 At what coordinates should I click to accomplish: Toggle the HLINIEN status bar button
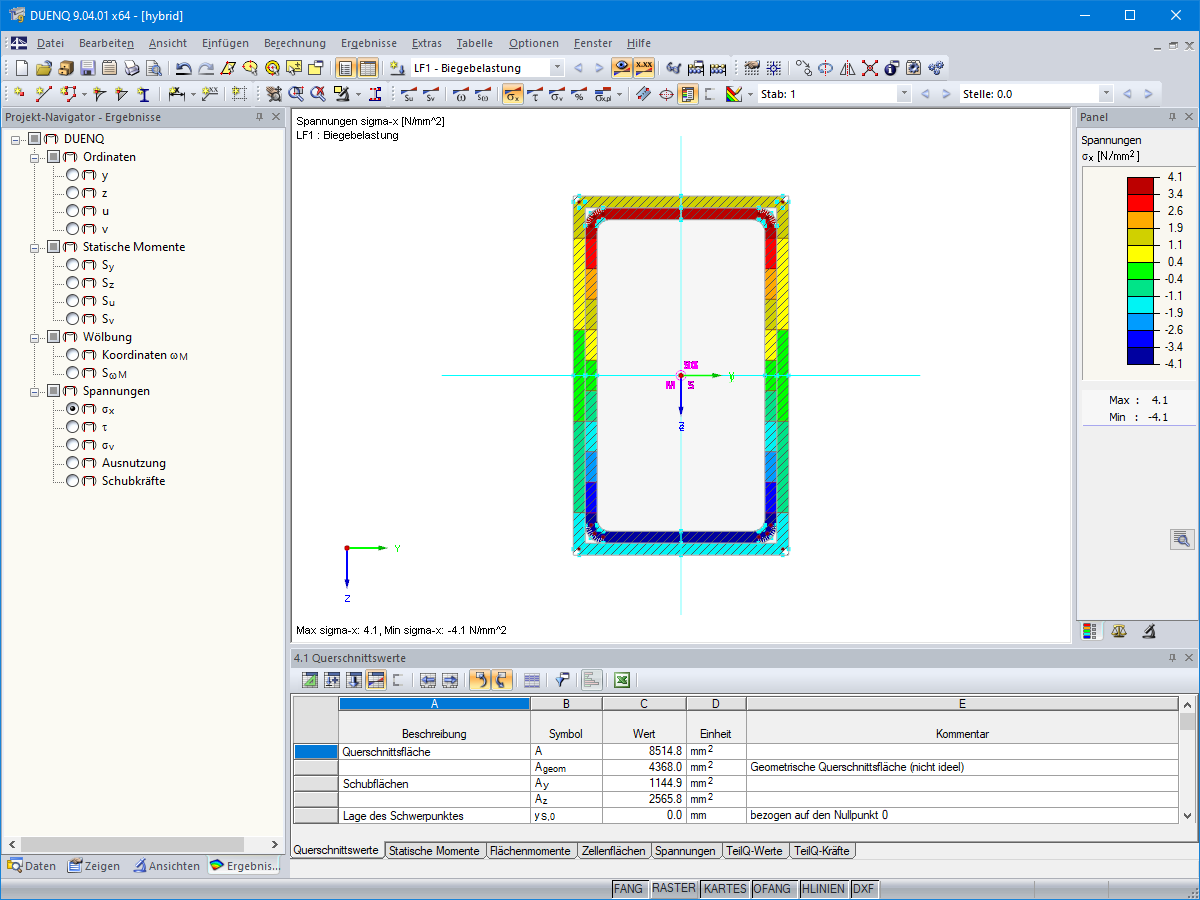click(825, 889)
